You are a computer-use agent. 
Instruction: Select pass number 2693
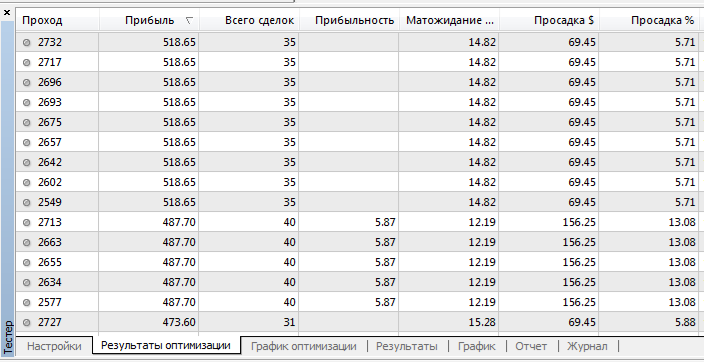[x=50, y=102]
